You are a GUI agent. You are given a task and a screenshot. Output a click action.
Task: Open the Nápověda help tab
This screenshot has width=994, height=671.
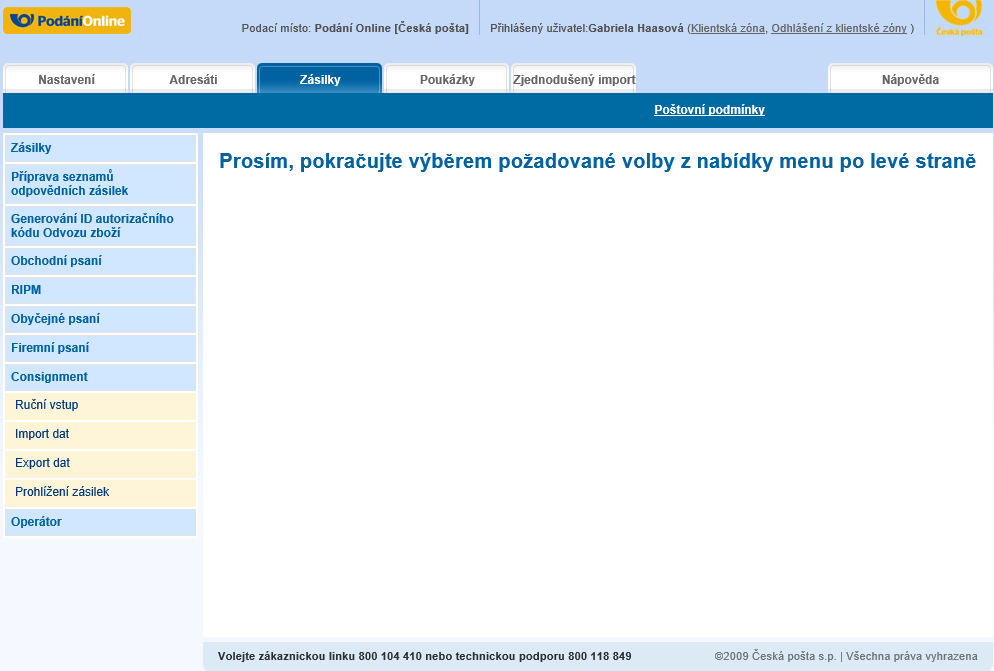point(910,79)
